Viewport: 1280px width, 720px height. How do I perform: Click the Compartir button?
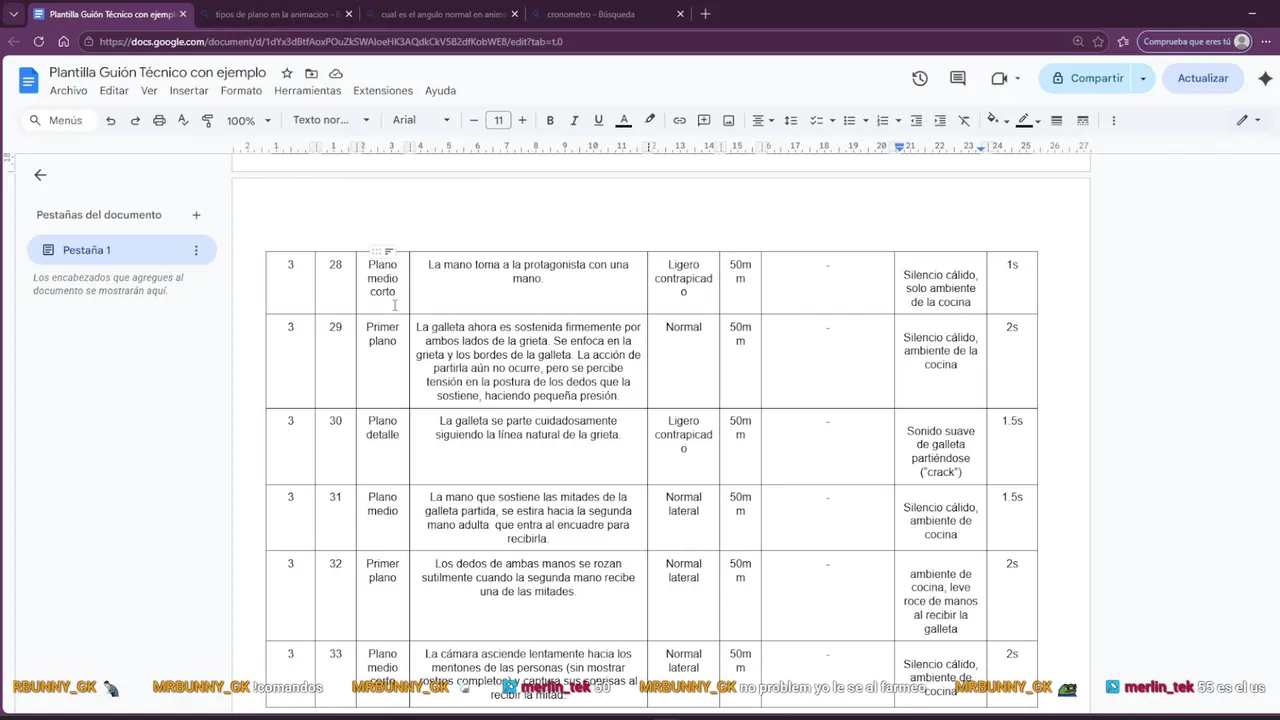tap(1085, 78)
